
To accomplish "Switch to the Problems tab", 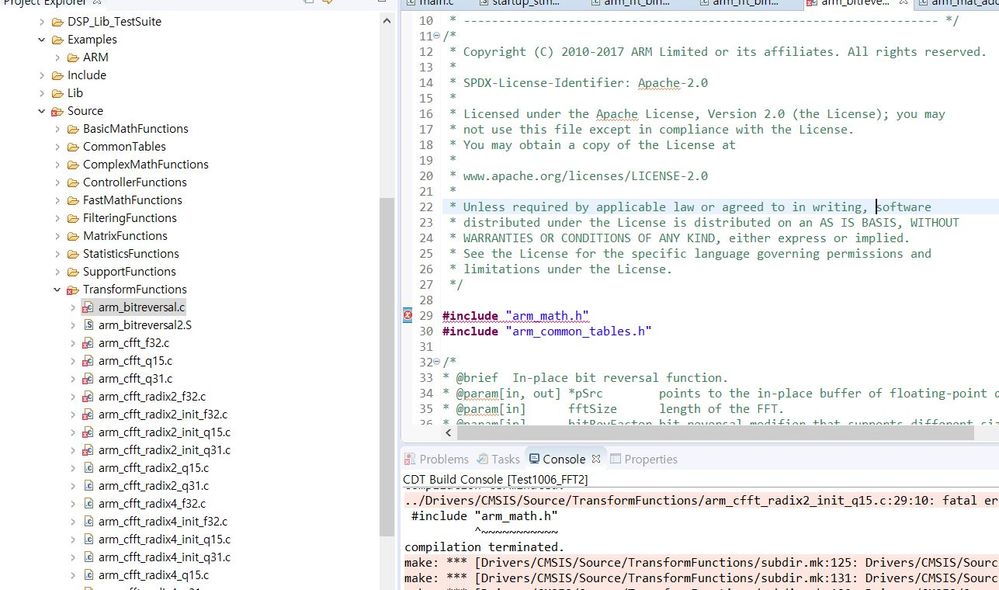I will pyautogui.click(x=437, y=459).
